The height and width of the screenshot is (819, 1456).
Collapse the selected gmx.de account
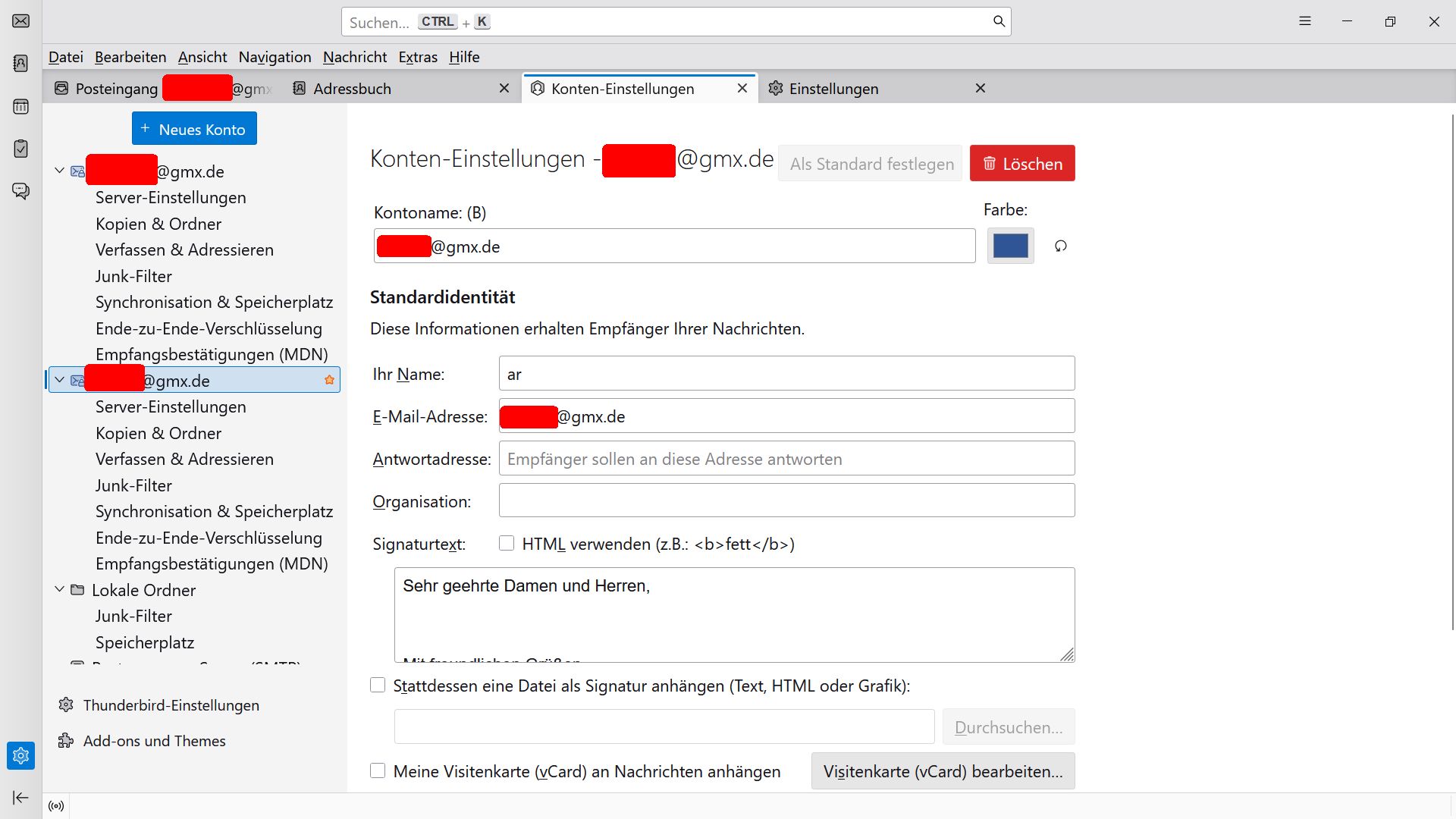click(60, 380)
